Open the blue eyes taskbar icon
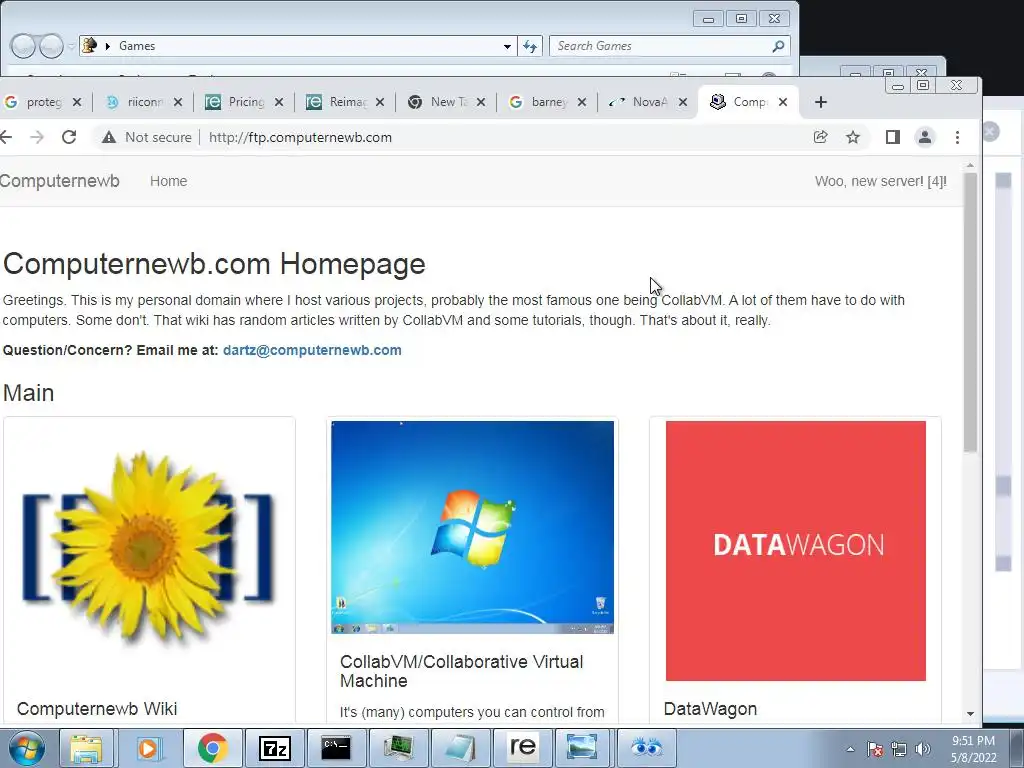Viewport: 1024px width, 768px height. 647,748
